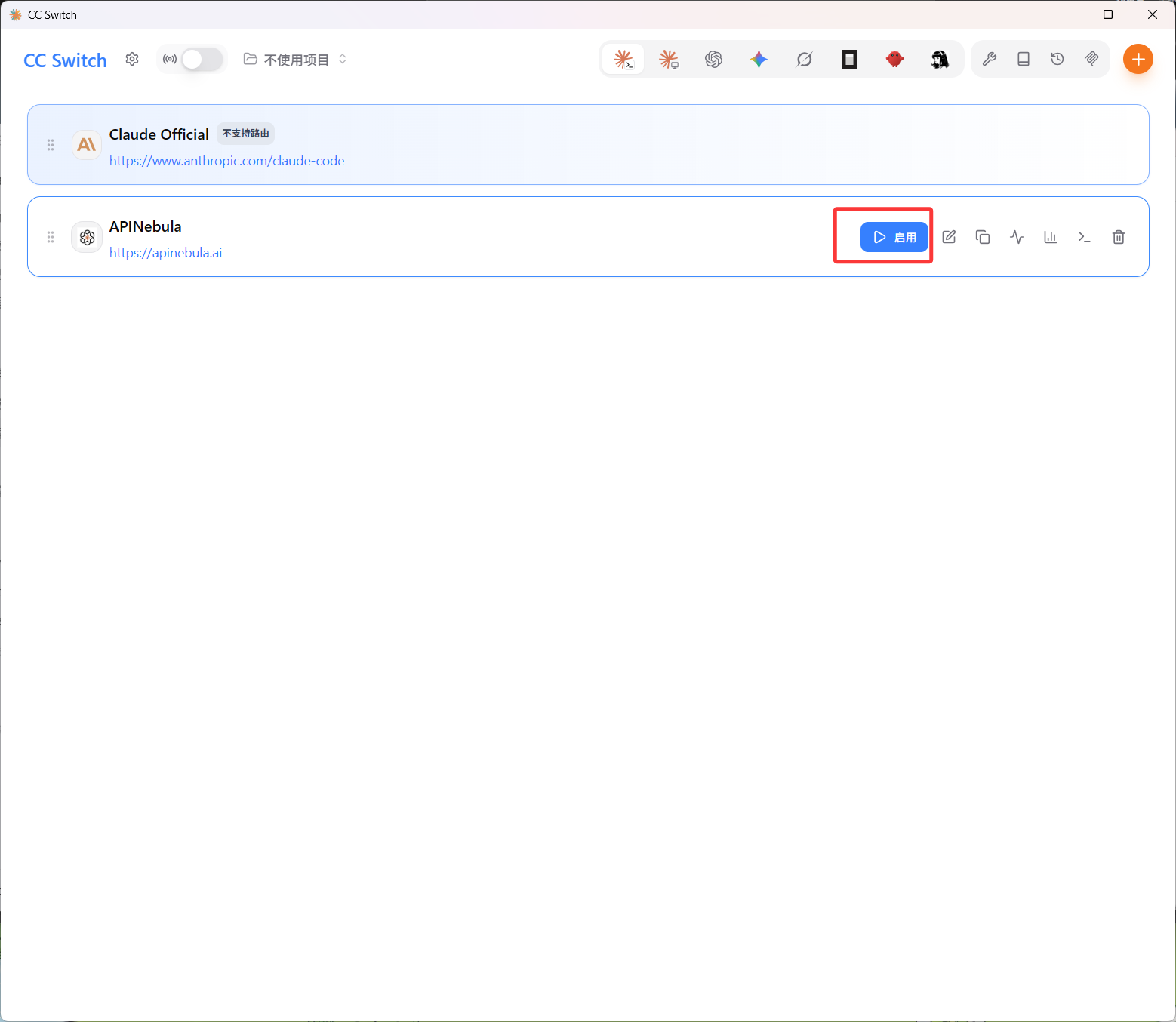Enable the APINebula provider with 启用 button

(894, 237)
